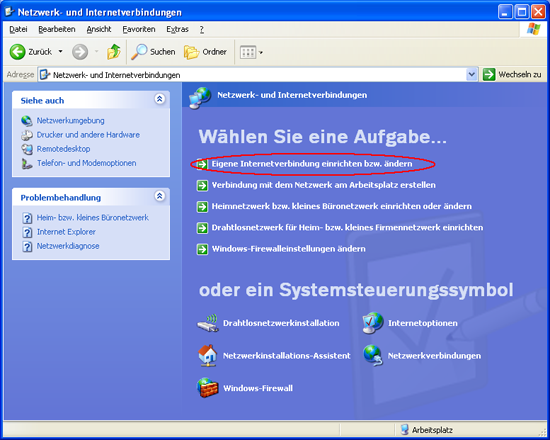Click the Netzwerk- und Internetverbindungen header icon
The height and width of the screenshot is (440, 550).
200,98
